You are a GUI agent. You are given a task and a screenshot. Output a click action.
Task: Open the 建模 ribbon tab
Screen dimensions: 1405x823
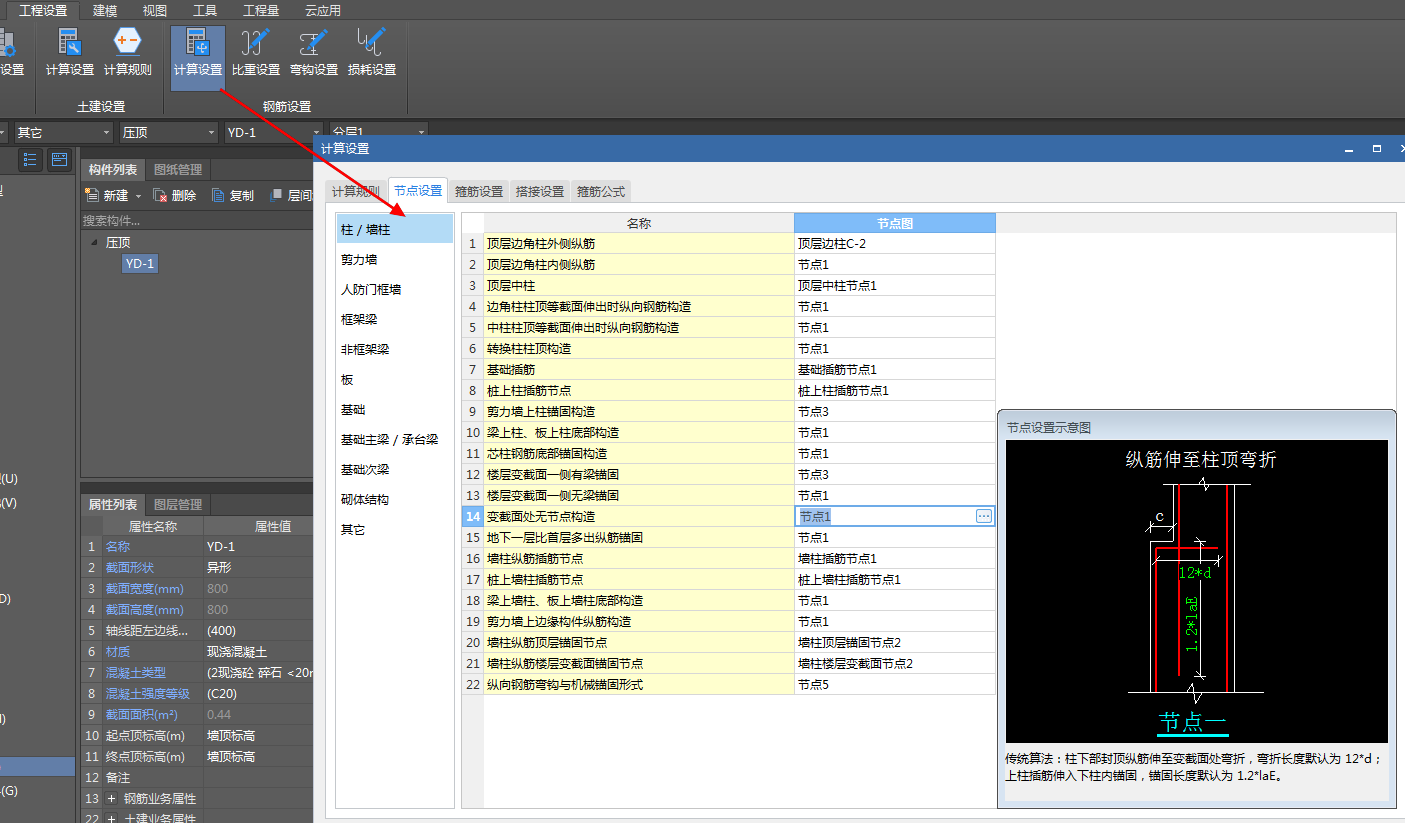pos(105,10)
